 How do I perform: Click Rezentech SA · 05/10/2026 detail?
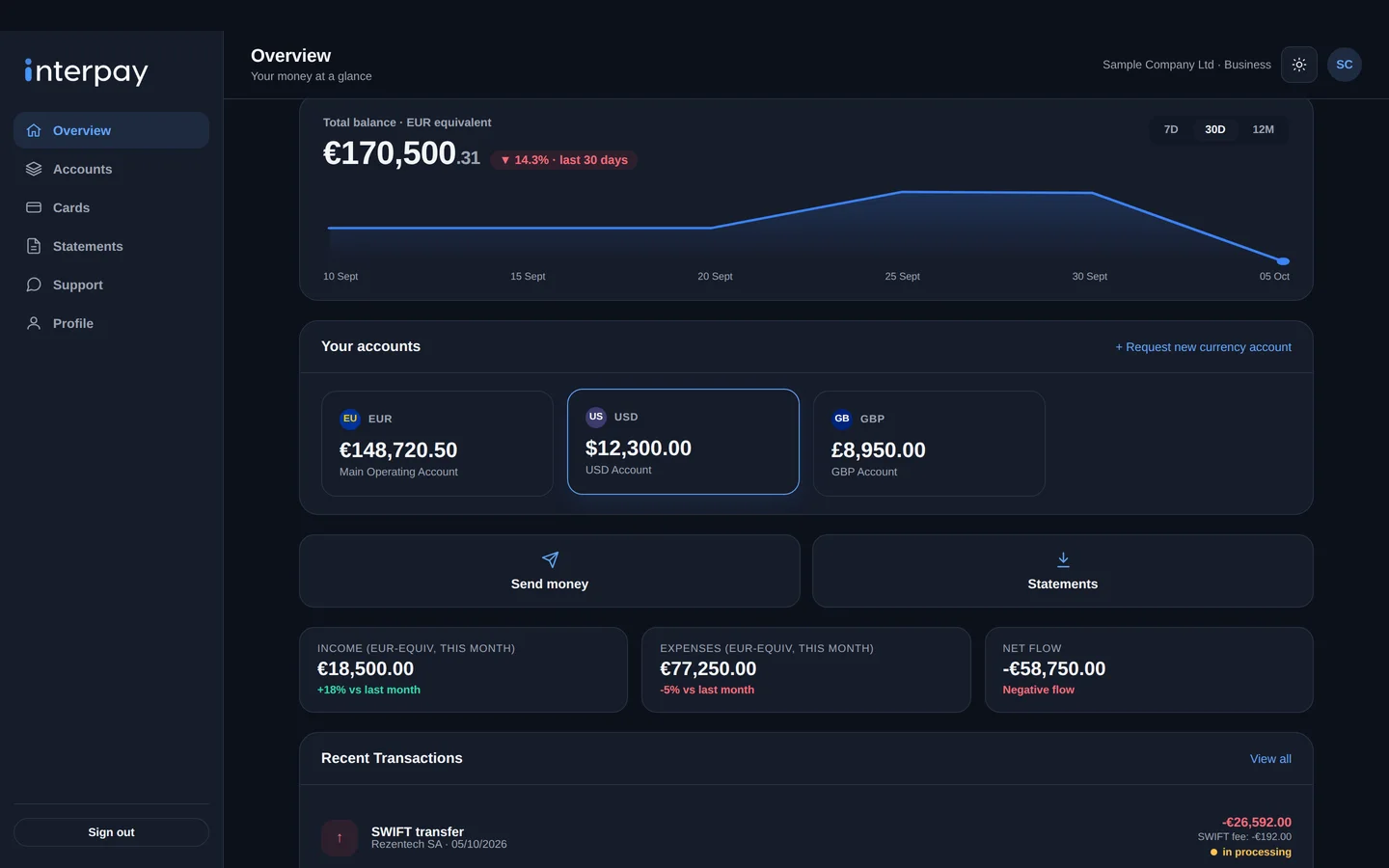tap(439, 845)
